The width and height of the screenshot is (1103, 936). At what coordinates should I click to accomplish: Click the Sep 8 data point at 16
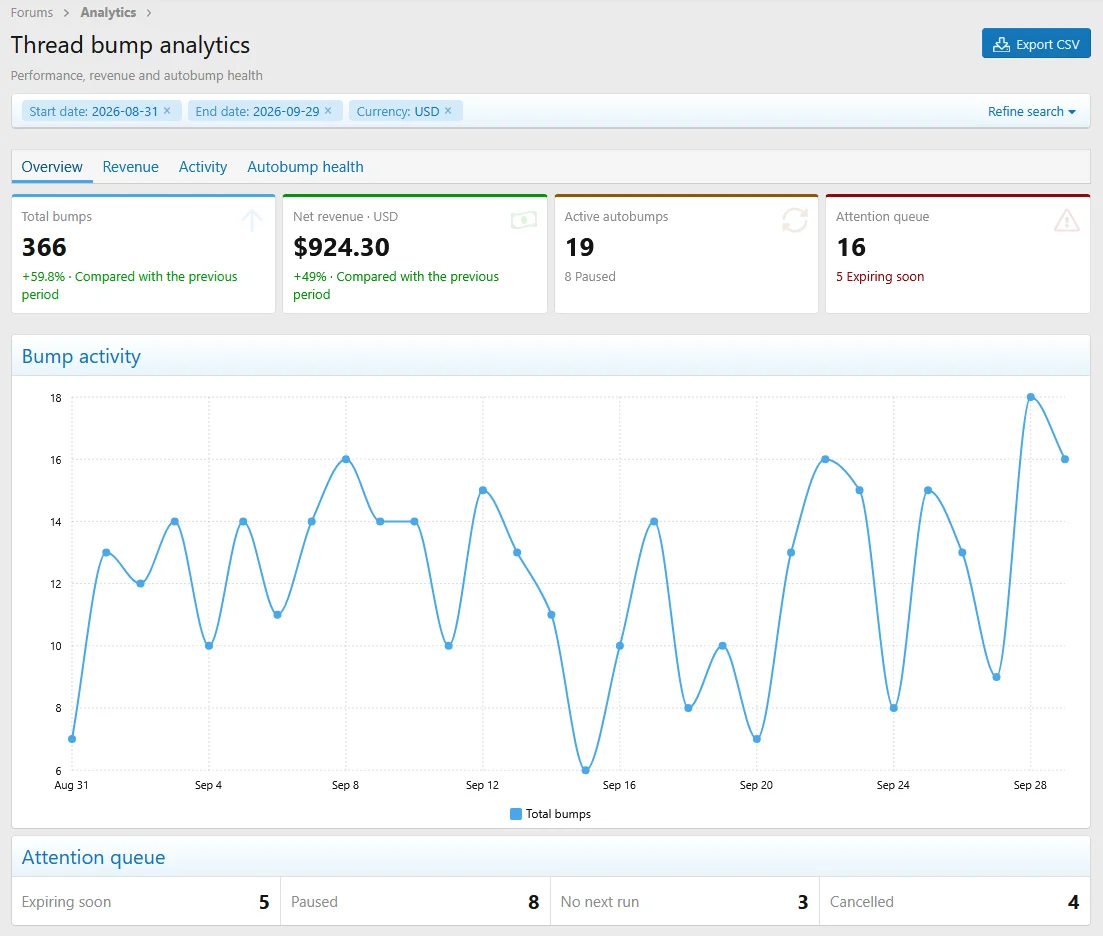(345, 459)
